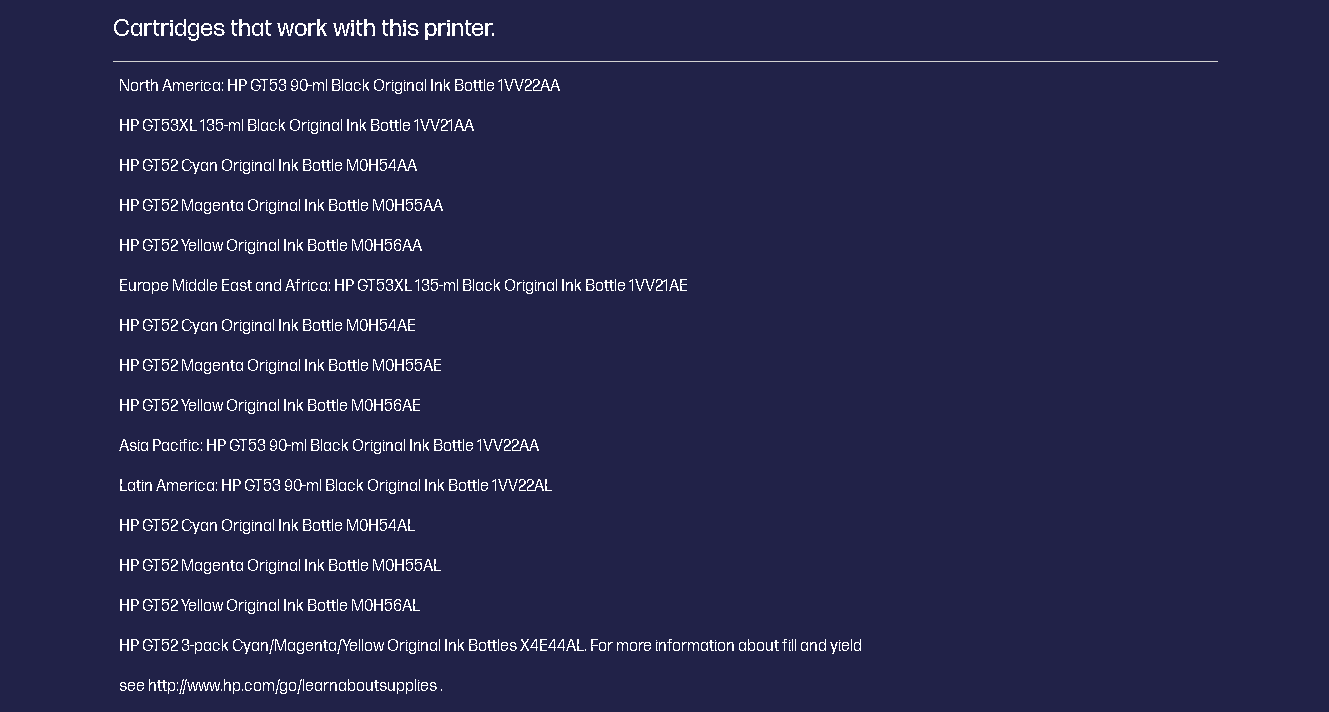Click HP GT52 Yellow Ink Bottle M0H56AA
Screen dimensions: 1329x712
[270, 246]
